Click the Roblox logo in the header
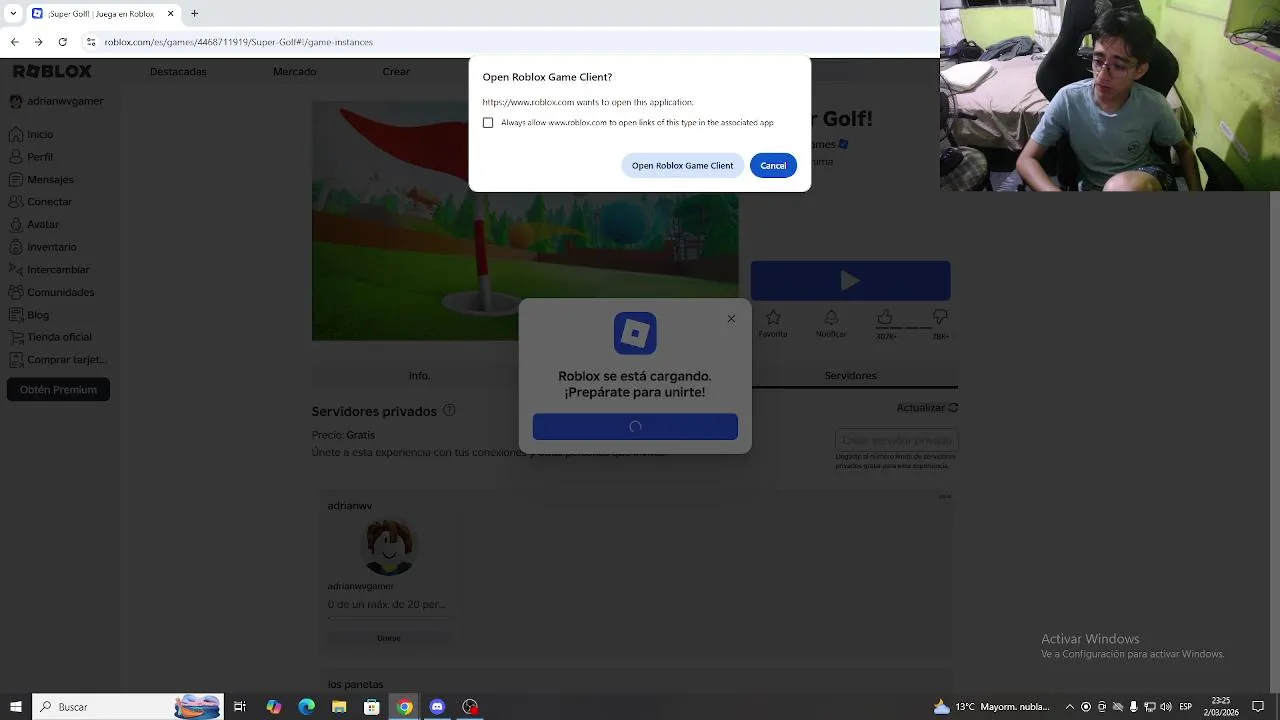The width and height of the screenshot is (1280, 720). click(x=52, y=72)
